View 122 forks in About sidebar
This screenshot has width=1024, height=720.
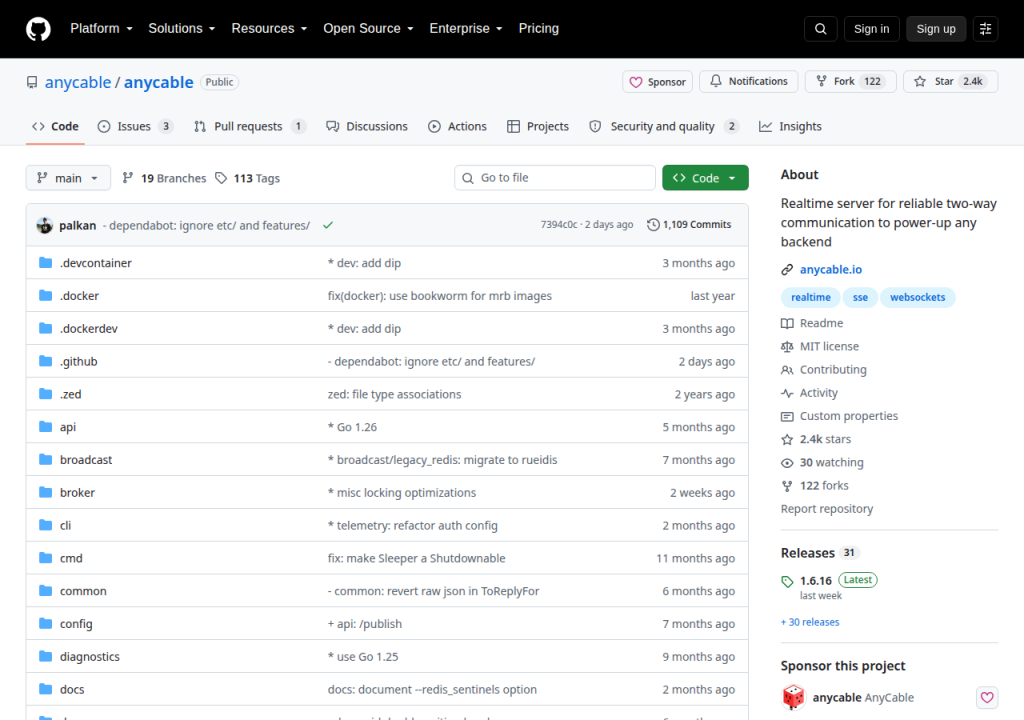click(814, 485)
